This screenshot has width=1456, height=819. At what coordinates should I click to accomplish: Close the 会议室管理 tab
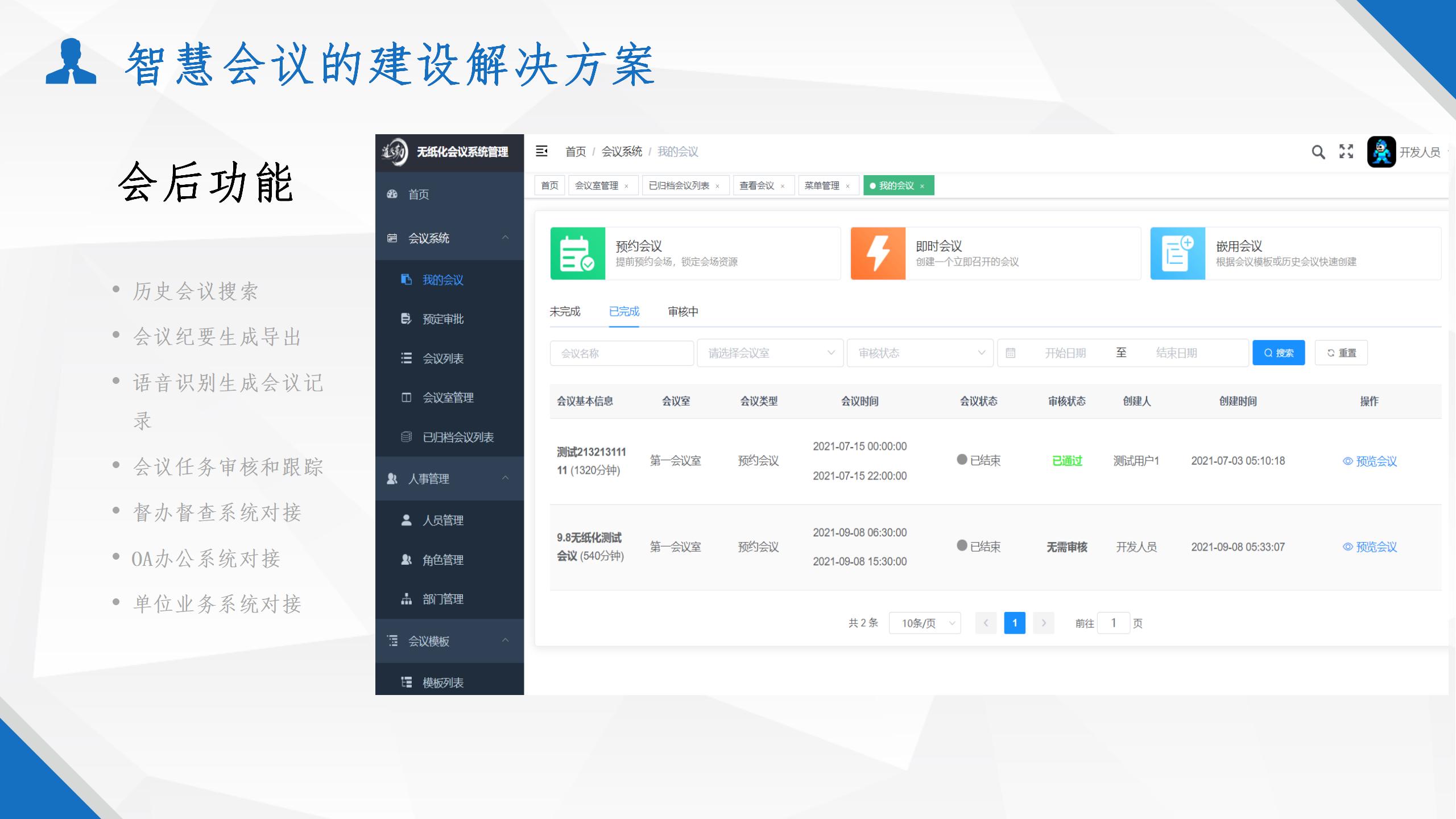pos(626,186)
